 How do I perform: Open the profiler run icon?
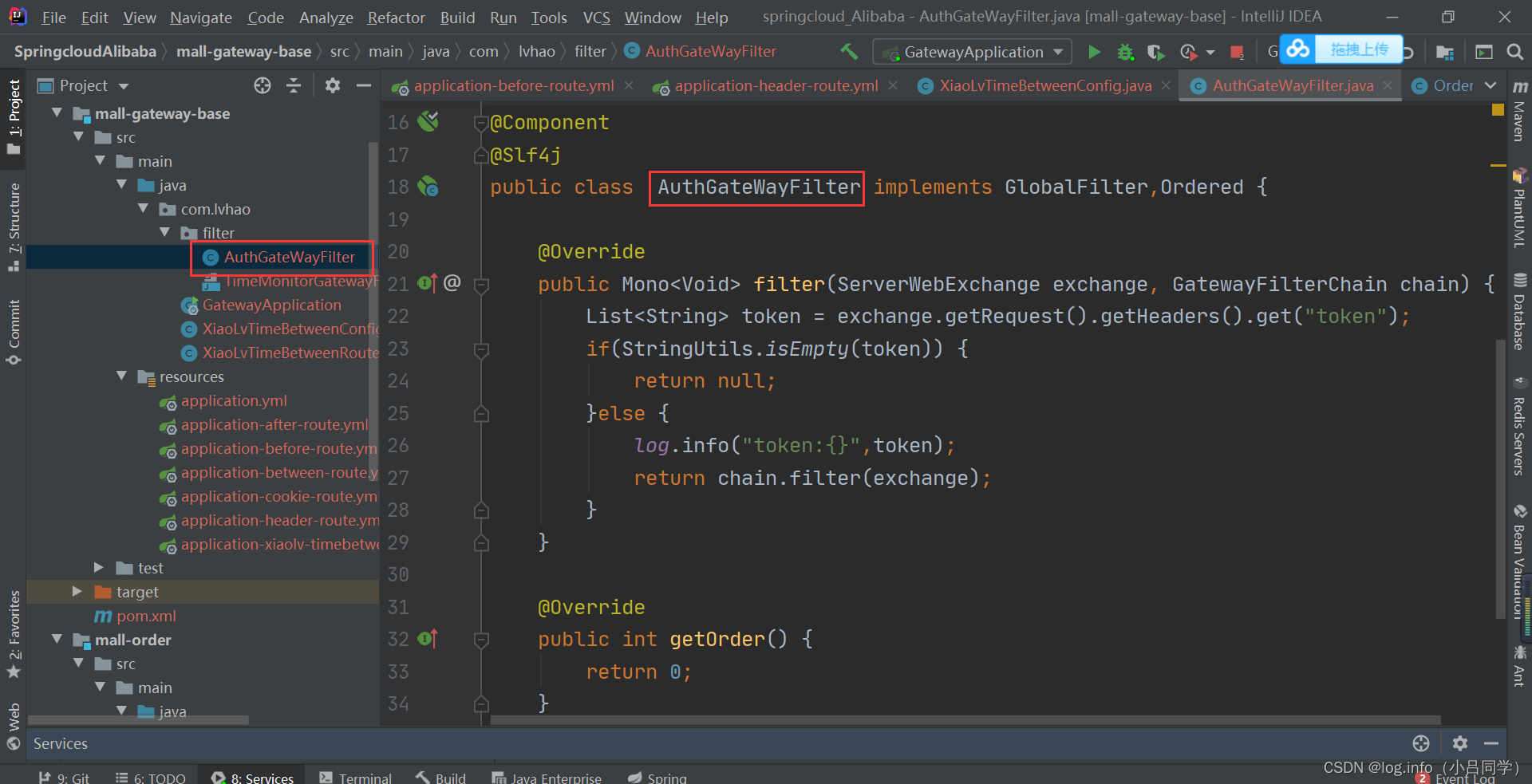1188,52
